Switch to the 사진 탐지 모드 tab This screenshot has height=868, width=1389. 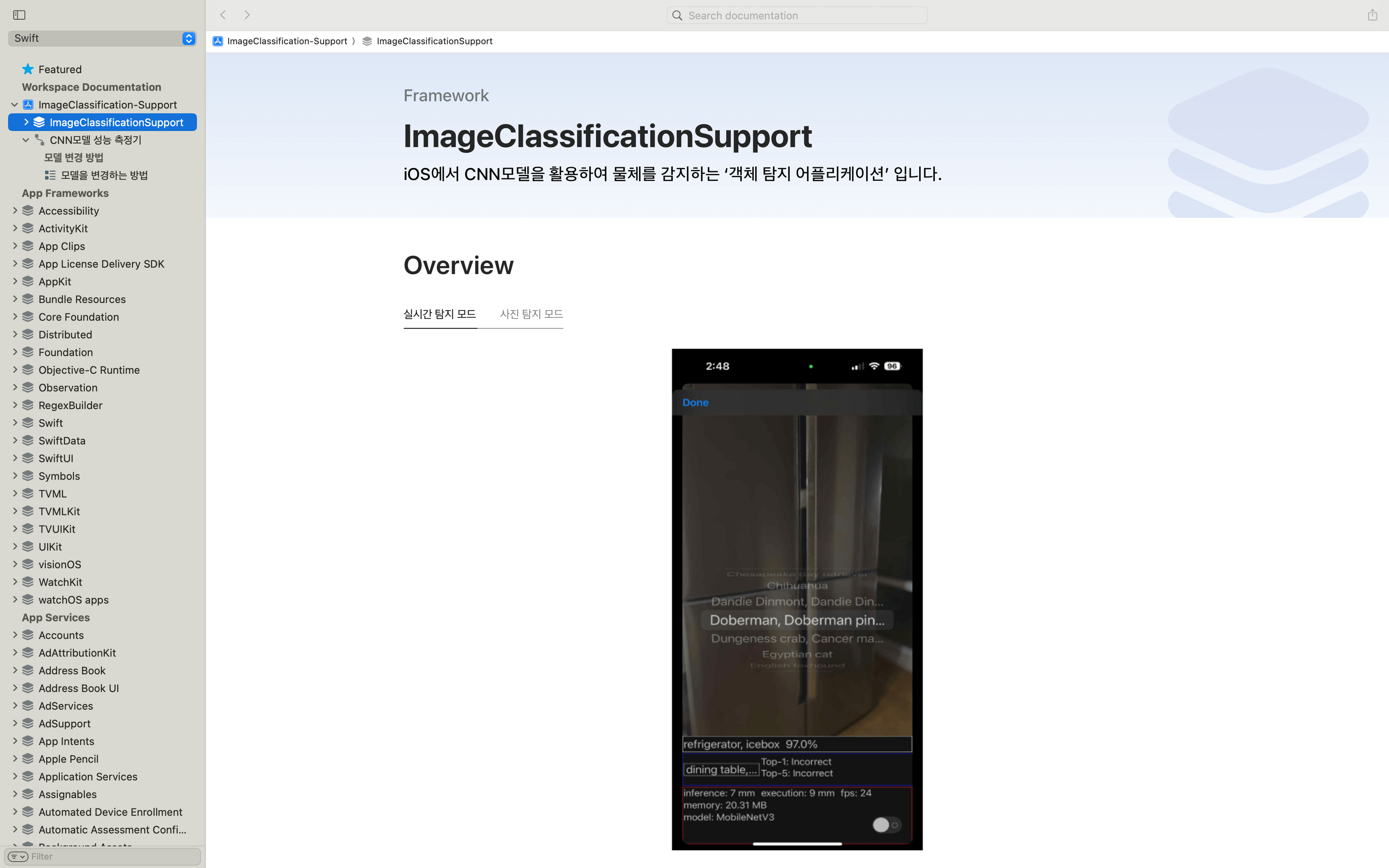(x=531, y=314)
